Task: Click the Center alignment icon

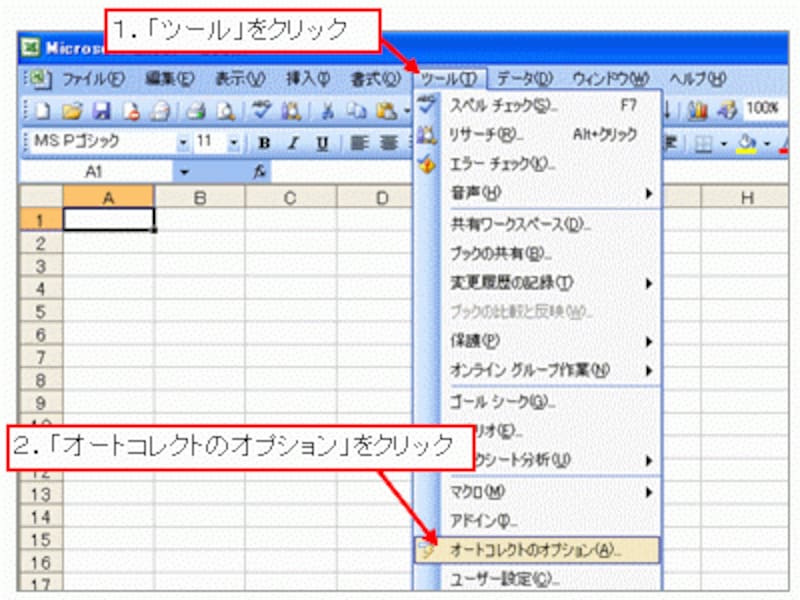Action: (389, 143)
